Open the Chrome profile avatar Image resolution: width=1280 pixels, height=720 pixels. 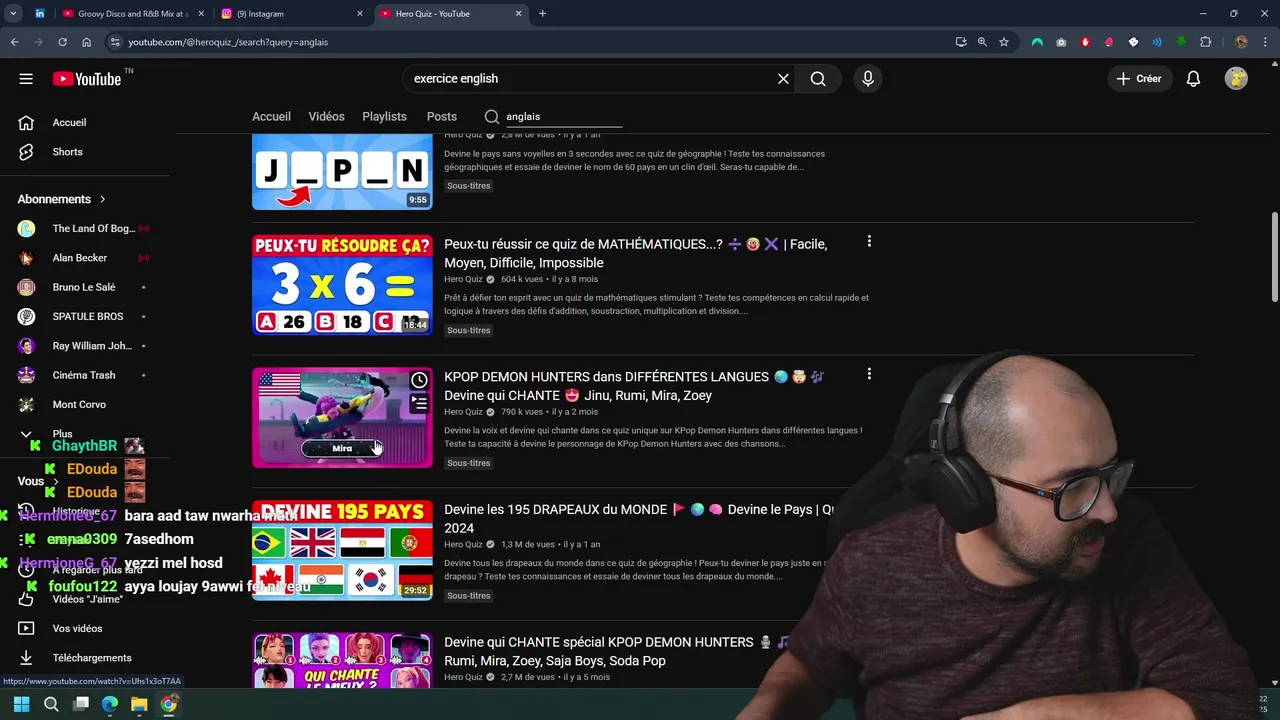pos(1241,42)
